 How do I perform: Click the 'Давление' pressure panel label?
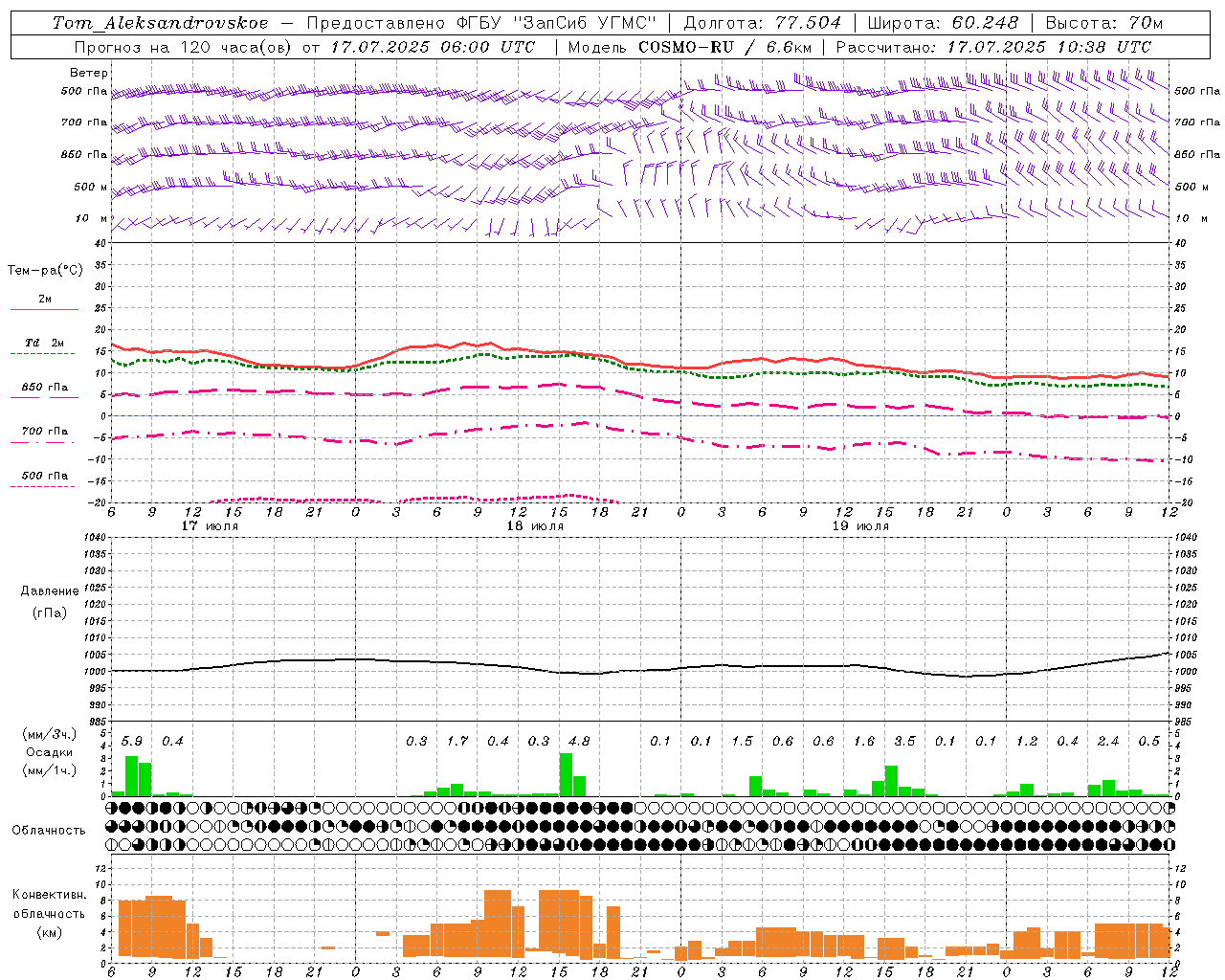[x=49, y=591]
